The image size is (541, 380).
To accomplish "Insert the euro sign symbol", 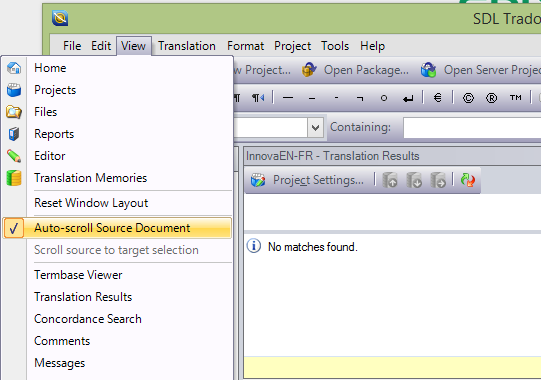I will [437, 98].
